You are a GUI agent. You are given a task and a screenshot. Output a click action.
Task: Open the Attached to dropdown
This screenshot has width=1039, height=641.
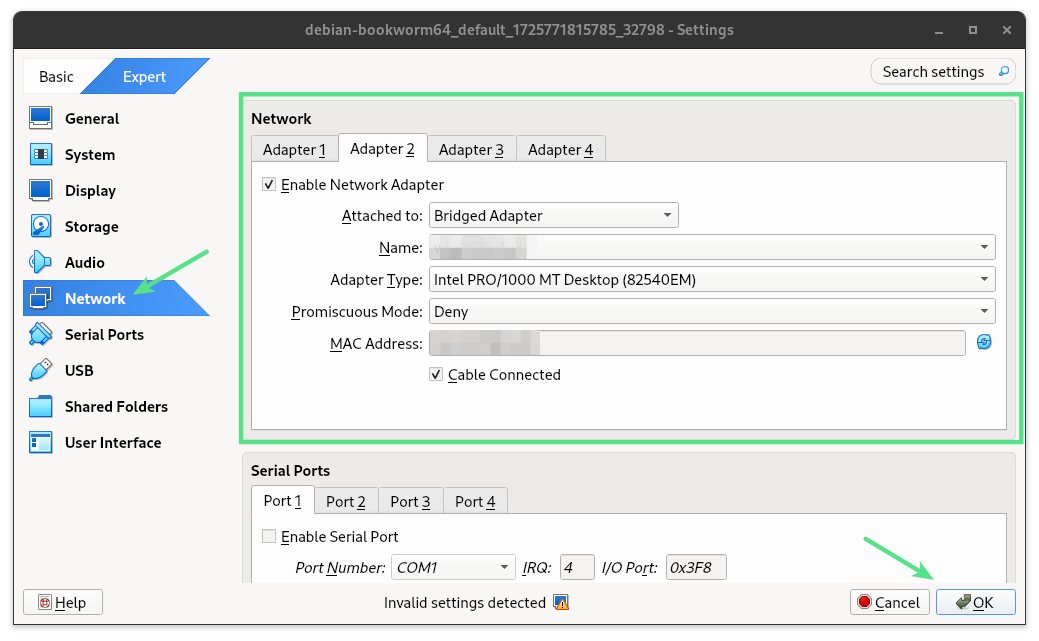pos(553,214)
